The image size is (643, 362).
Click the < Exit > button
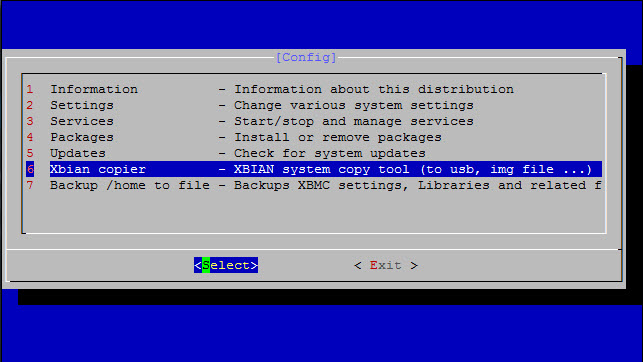386,265
